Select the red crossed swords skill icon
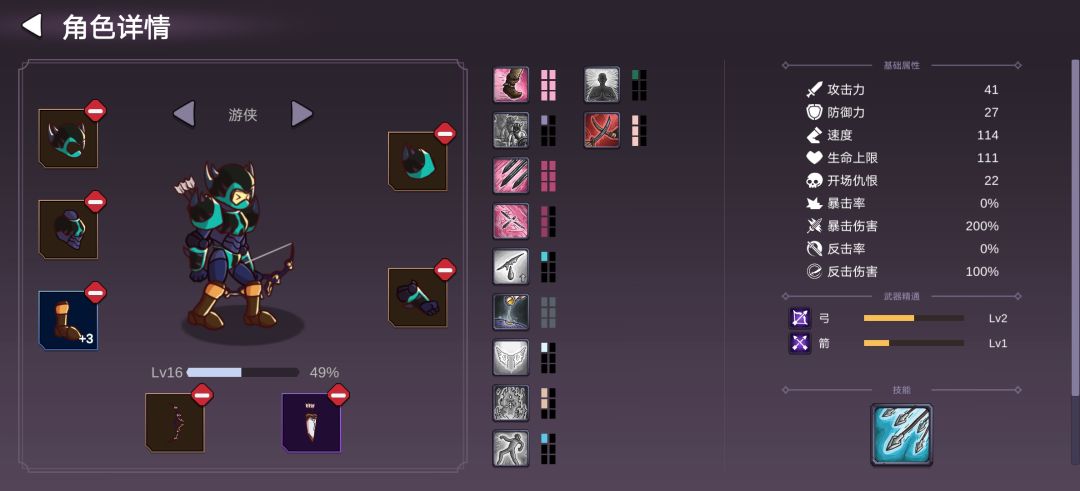Screen dimensions: 1080x491 (602, 130)
